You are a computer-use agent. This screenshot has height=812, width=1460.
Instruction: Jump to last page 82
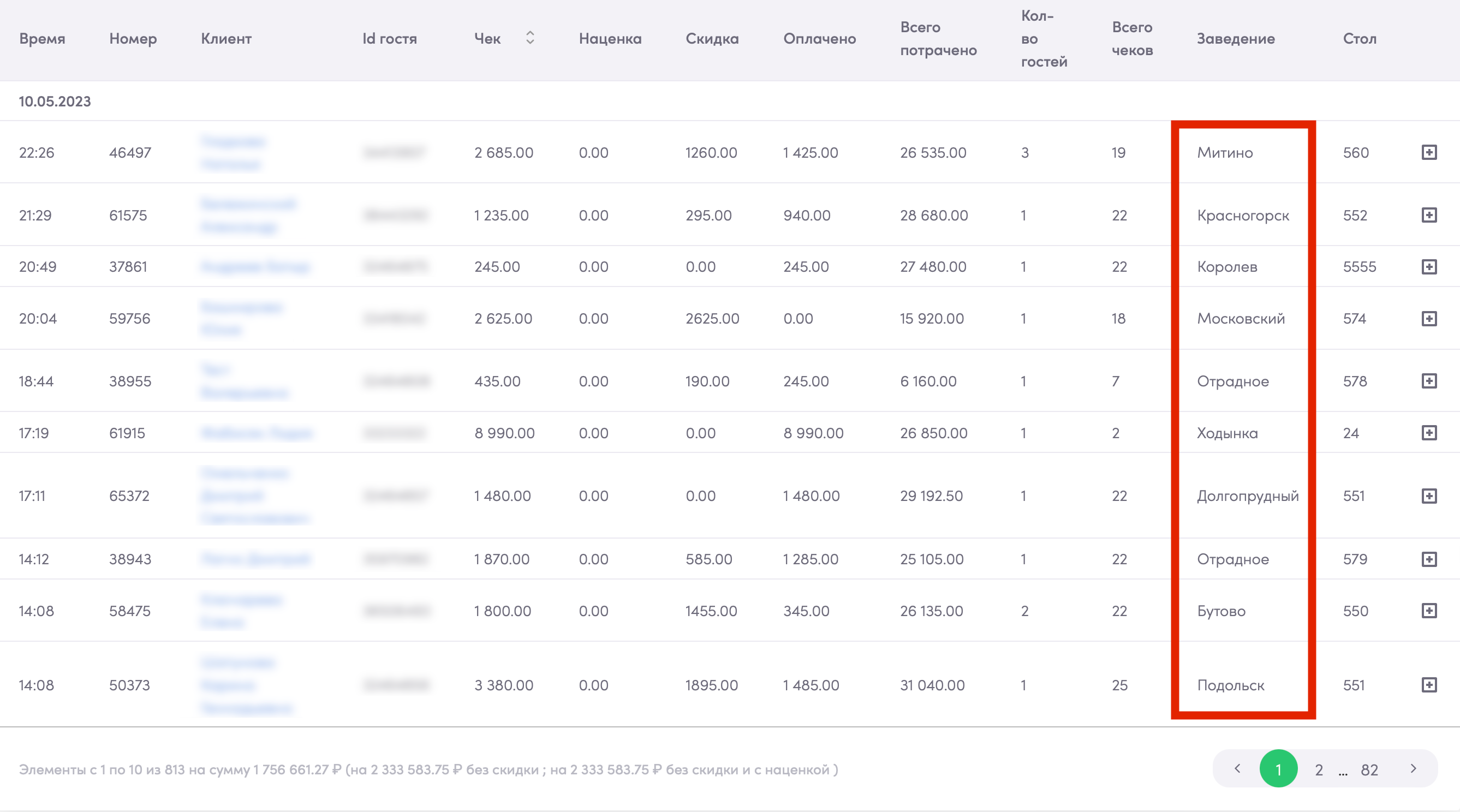coord(1369,769)
